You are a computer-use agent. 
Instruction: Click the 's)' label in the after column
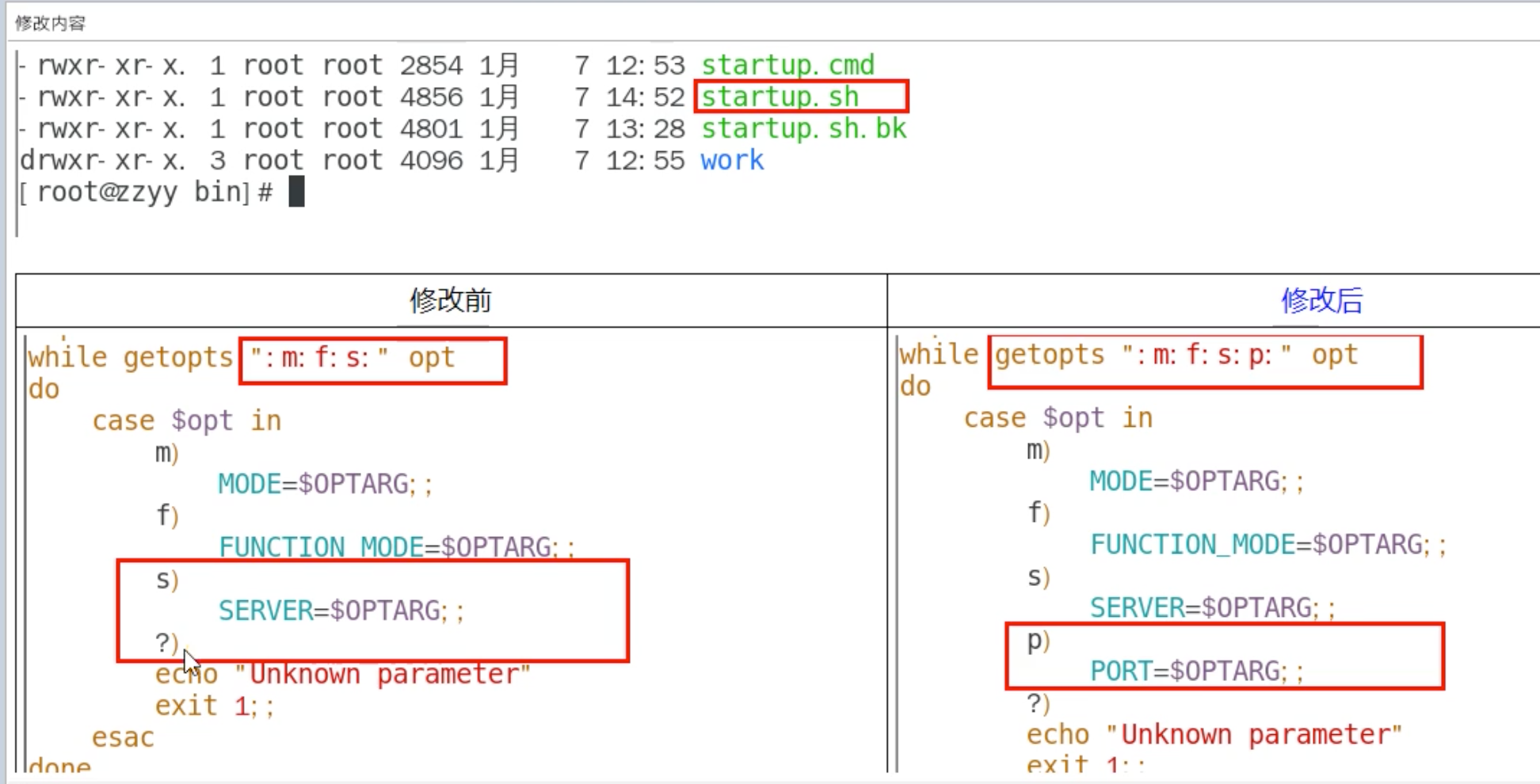coord(1039,577)
